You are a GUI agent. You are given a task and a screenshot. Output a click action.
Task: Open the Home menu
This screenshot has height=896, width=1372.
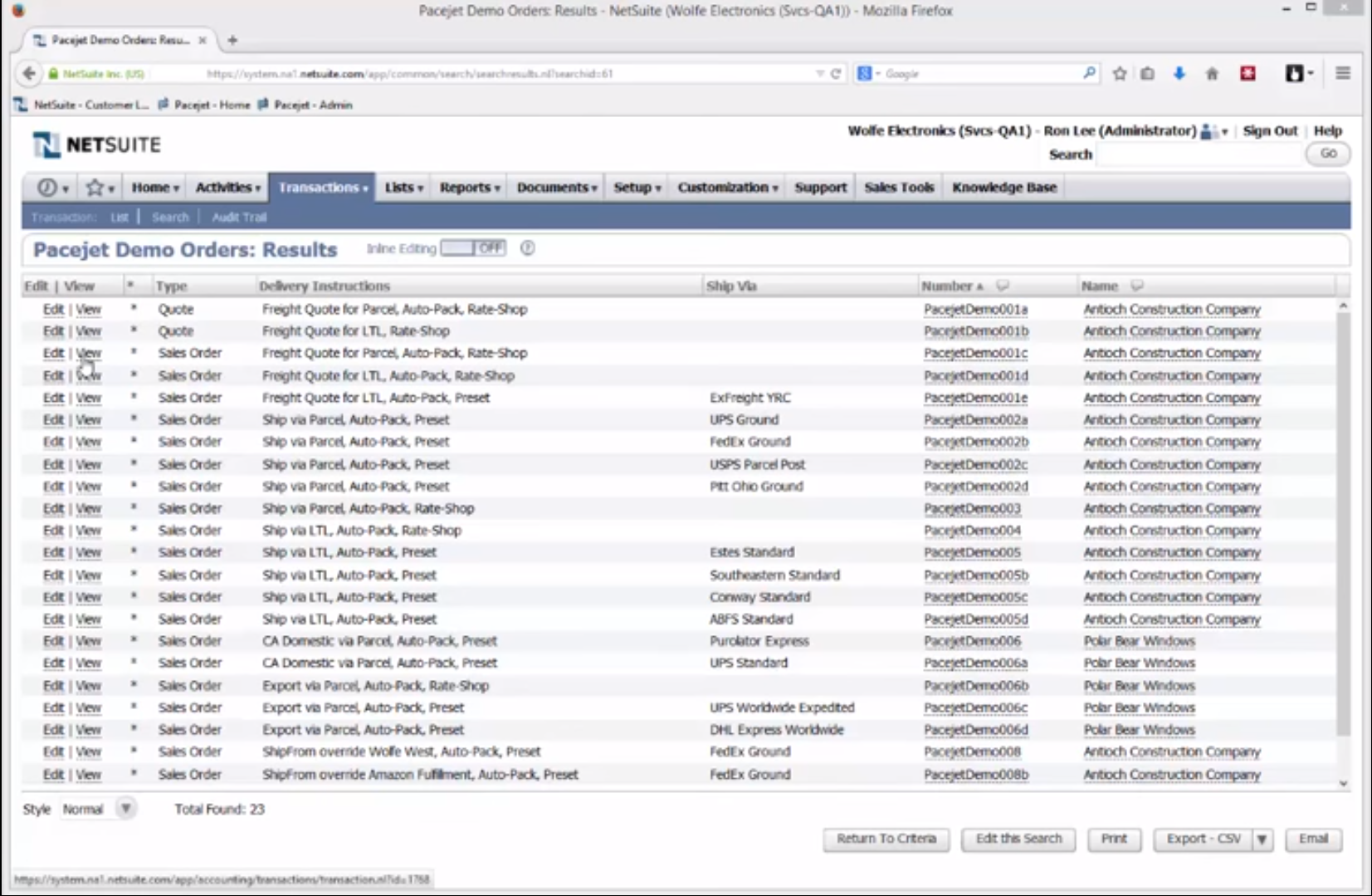(155, 188)
